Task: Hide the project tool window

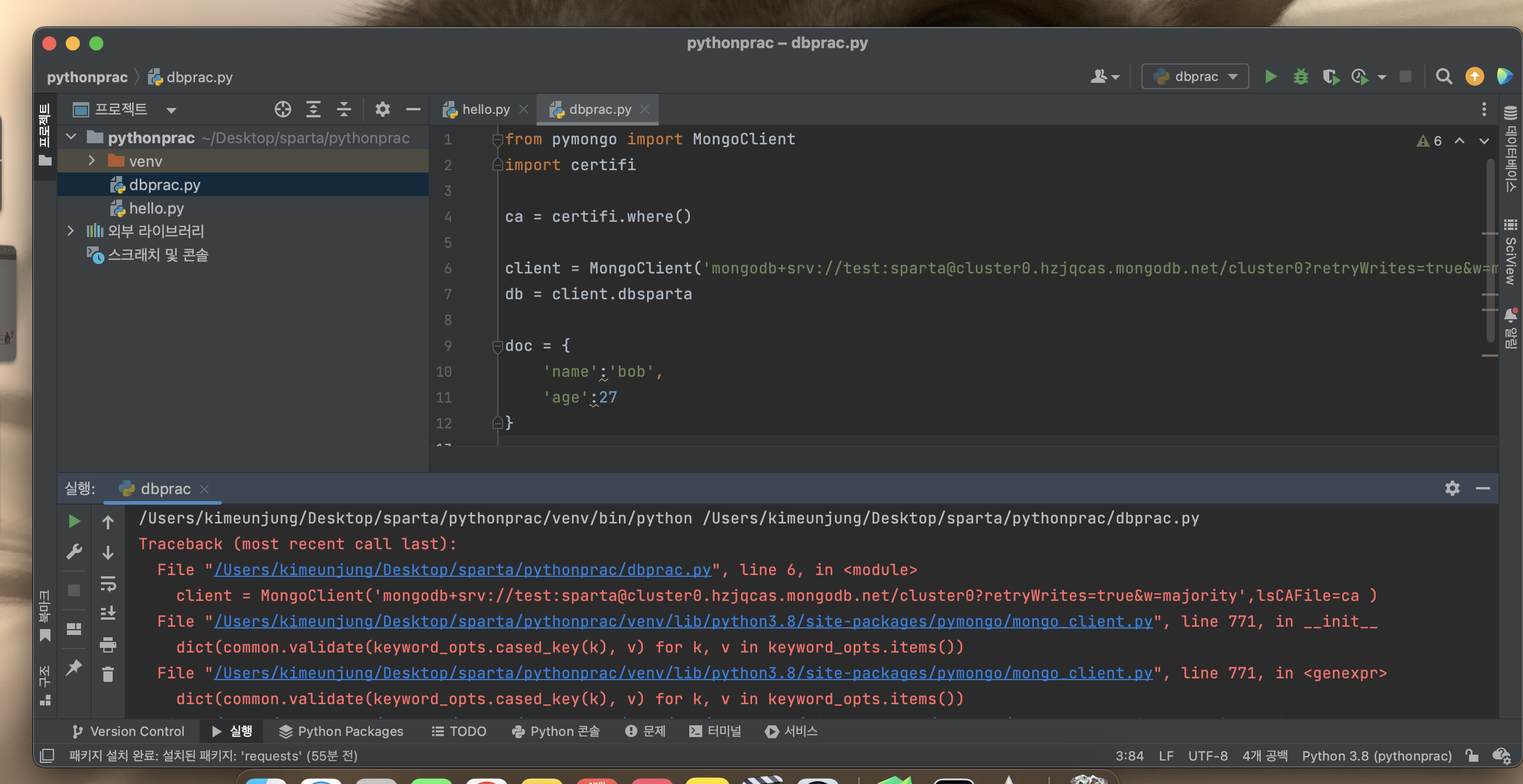Action: (413, 109)
